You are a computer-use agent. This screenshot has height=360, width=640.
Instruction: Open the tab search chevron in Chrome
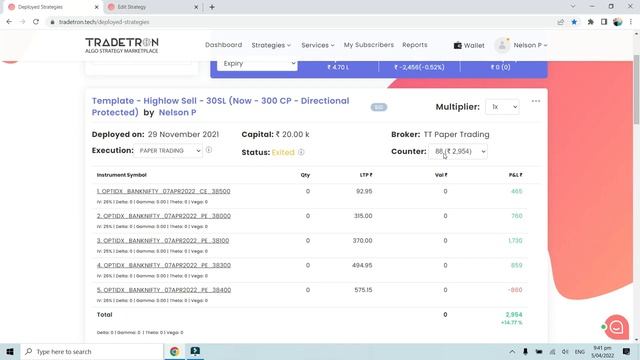click(x=573, y=7)
